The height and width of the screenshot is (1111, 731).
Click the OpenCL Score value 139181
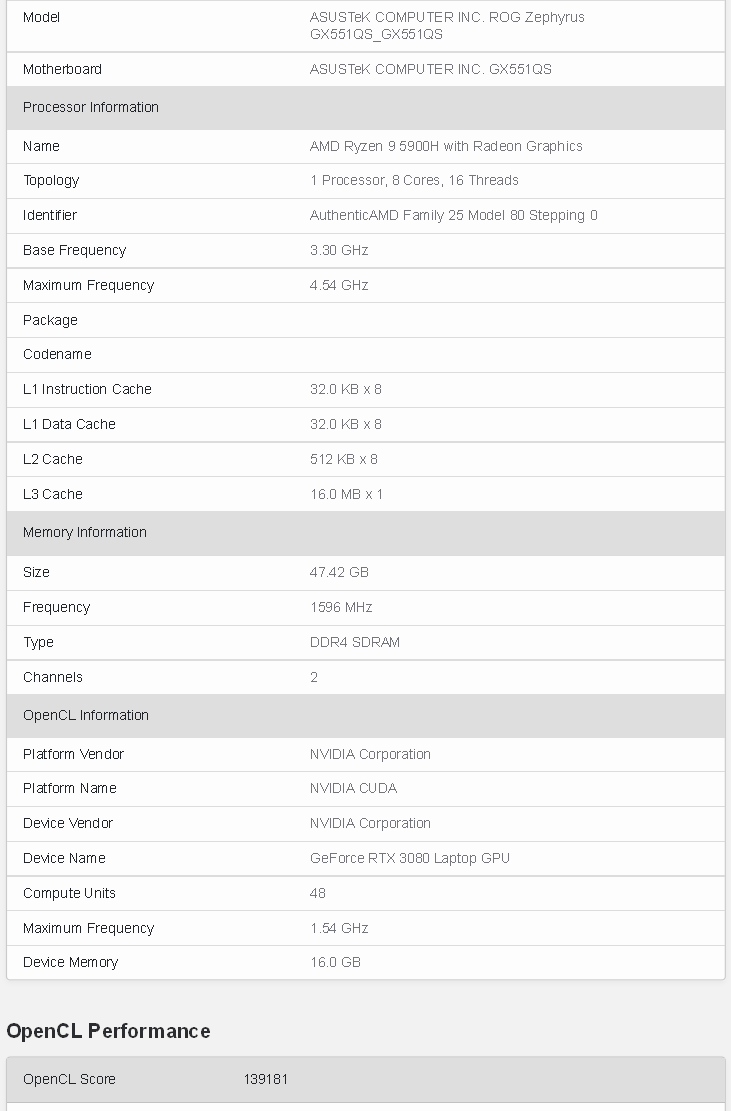click(x=266, y=1079)
